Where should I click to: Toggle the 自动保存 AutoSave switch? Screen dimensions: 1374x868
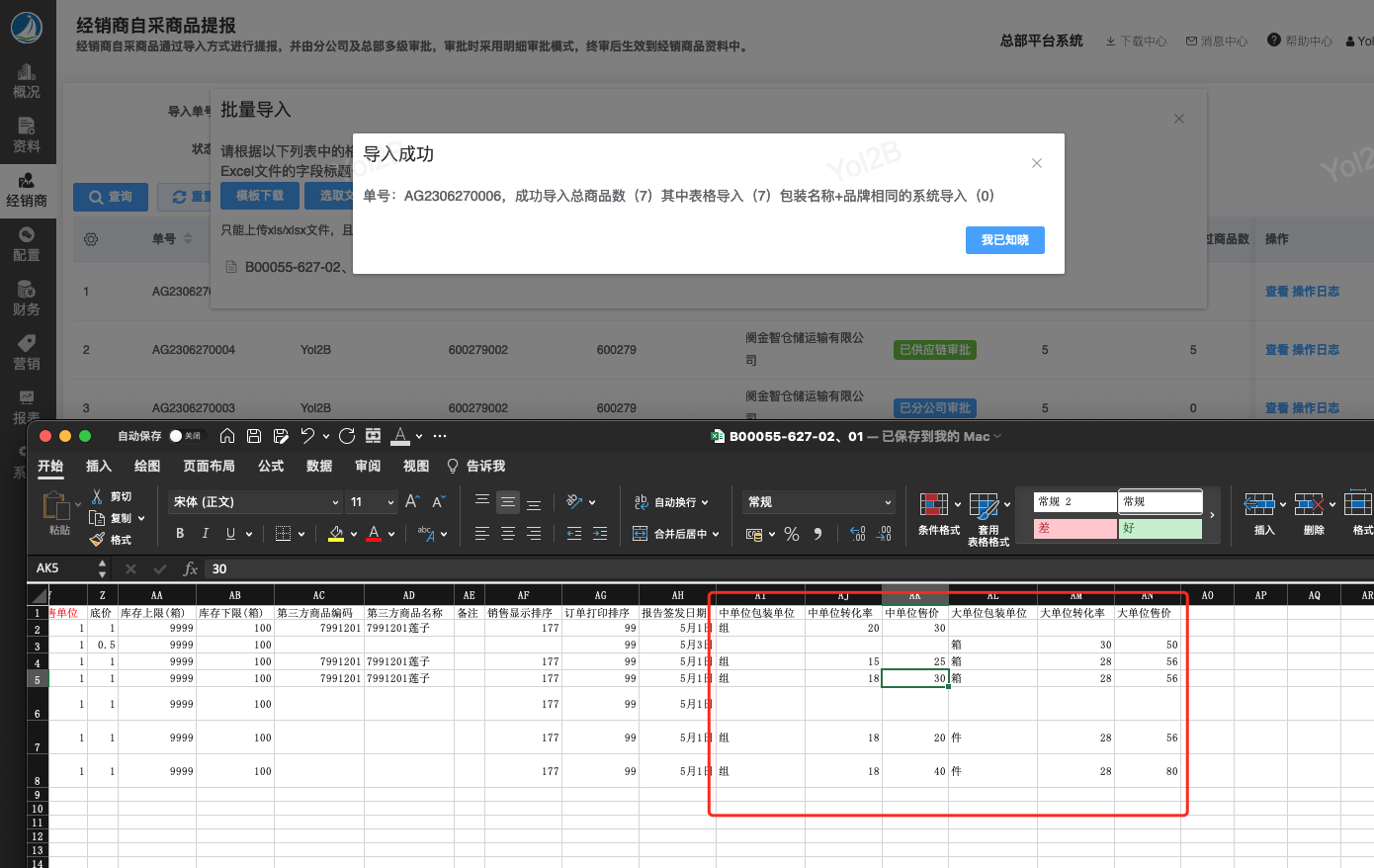177,436
